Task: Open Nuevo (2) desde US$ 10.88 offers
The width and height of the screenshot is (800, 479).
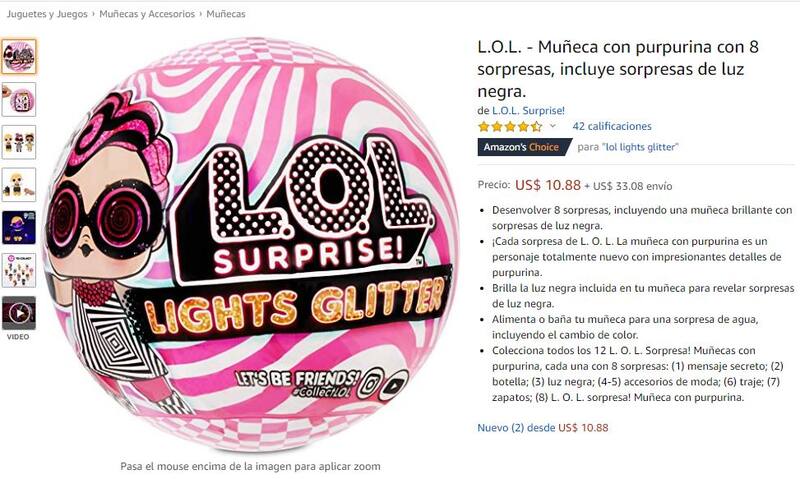Action: point(542,427)
